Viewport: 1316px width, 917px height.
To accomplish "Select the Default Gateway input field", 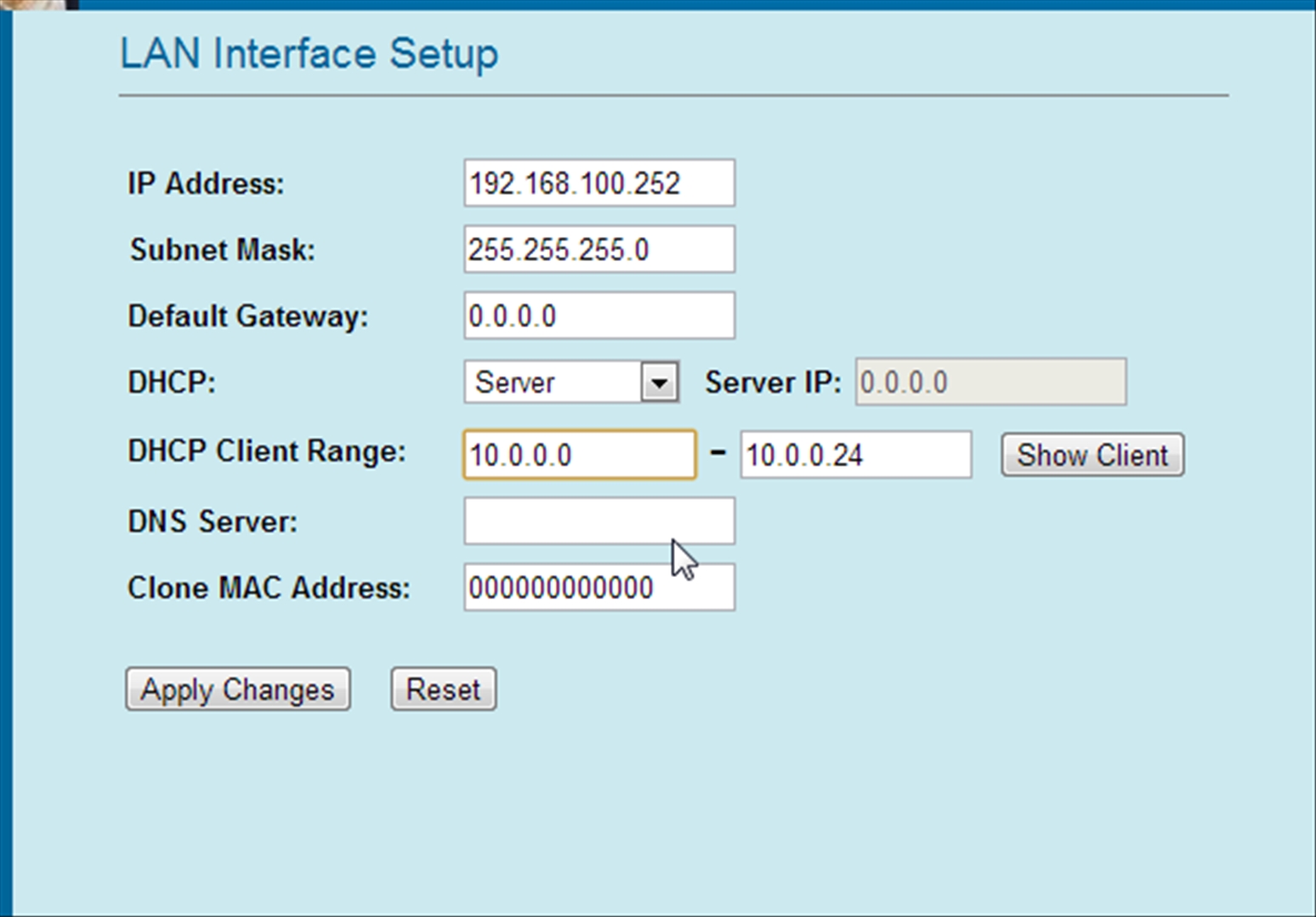I will [598, 316].
